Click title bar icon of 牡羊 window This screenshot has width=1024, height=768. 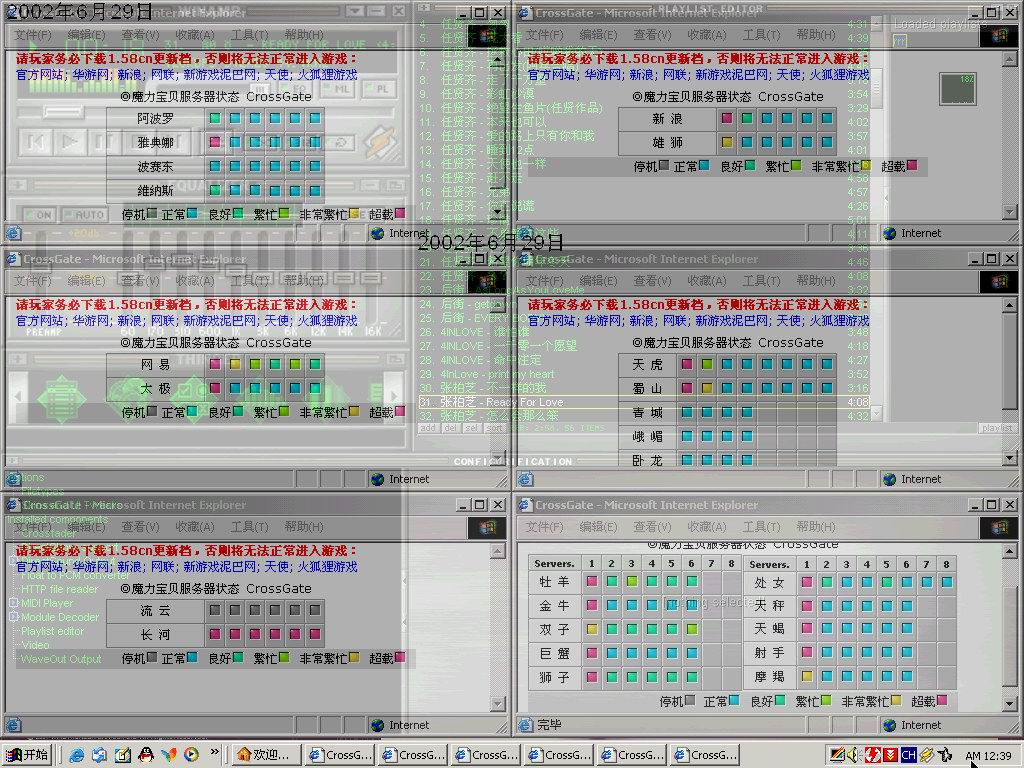pos(525,505)
